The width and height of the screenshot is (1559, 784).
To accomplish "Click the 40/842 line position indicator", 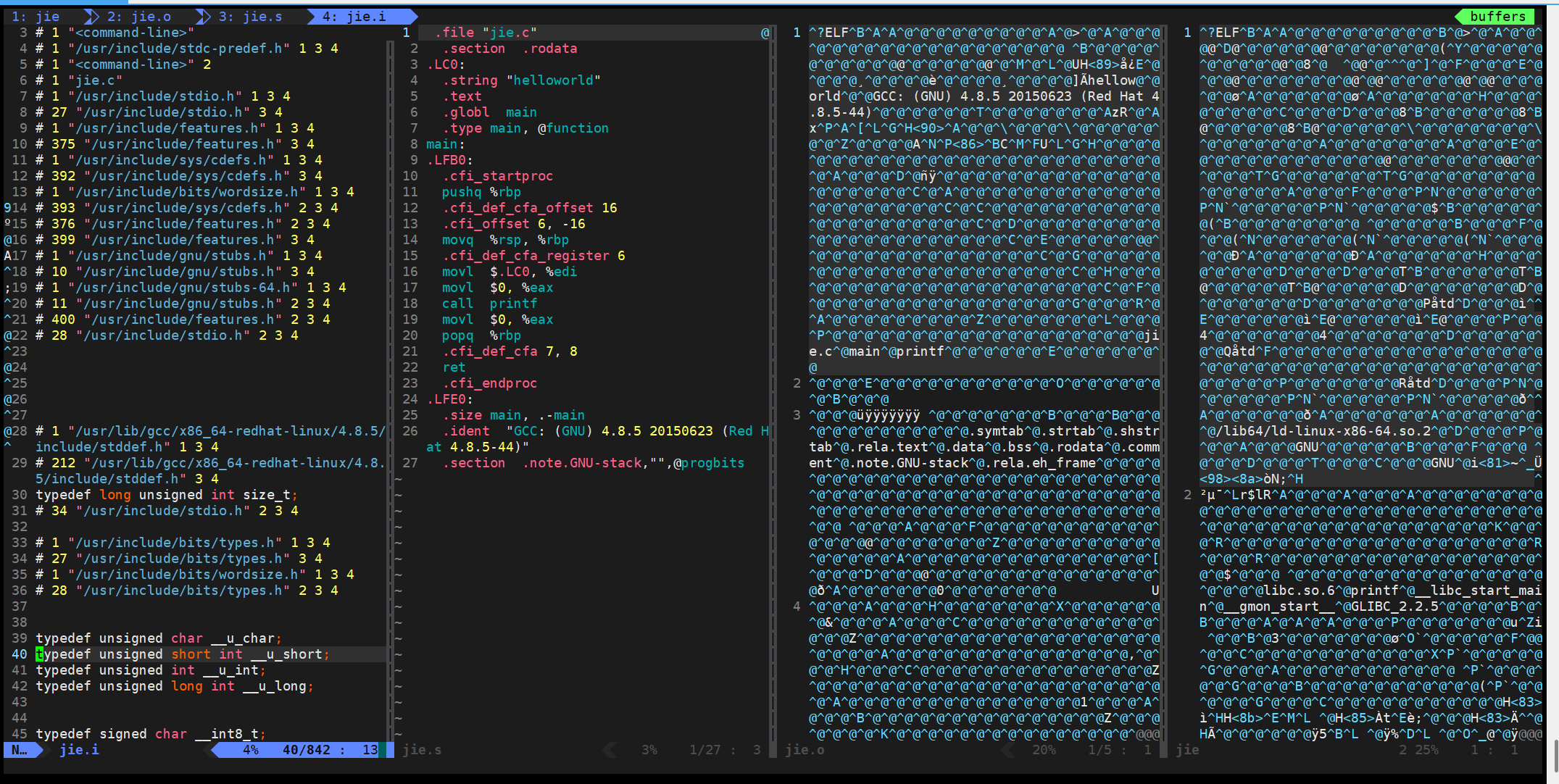I will tap(306, 750).
